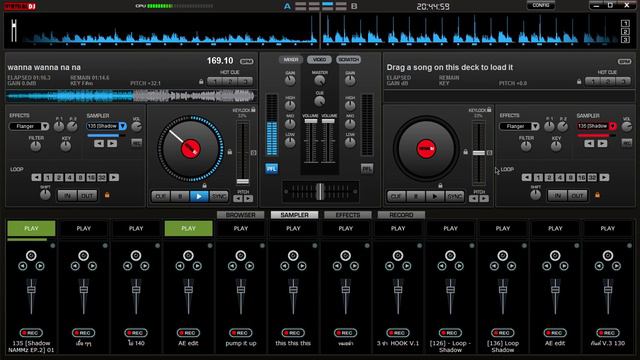Viewport: 640px width, 360px height.
Task: Click SYNC on the left deck
Action: 218,196
